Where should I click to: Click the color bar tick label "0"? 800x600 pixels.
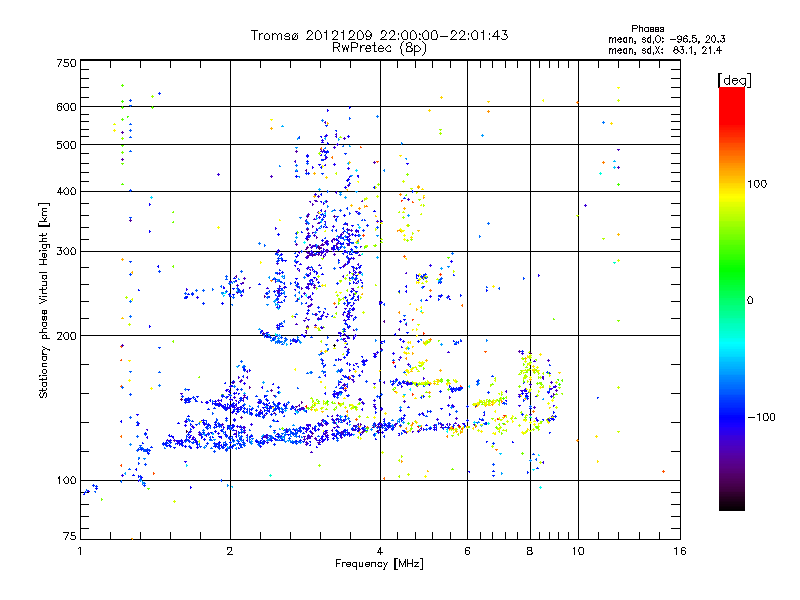750,301
